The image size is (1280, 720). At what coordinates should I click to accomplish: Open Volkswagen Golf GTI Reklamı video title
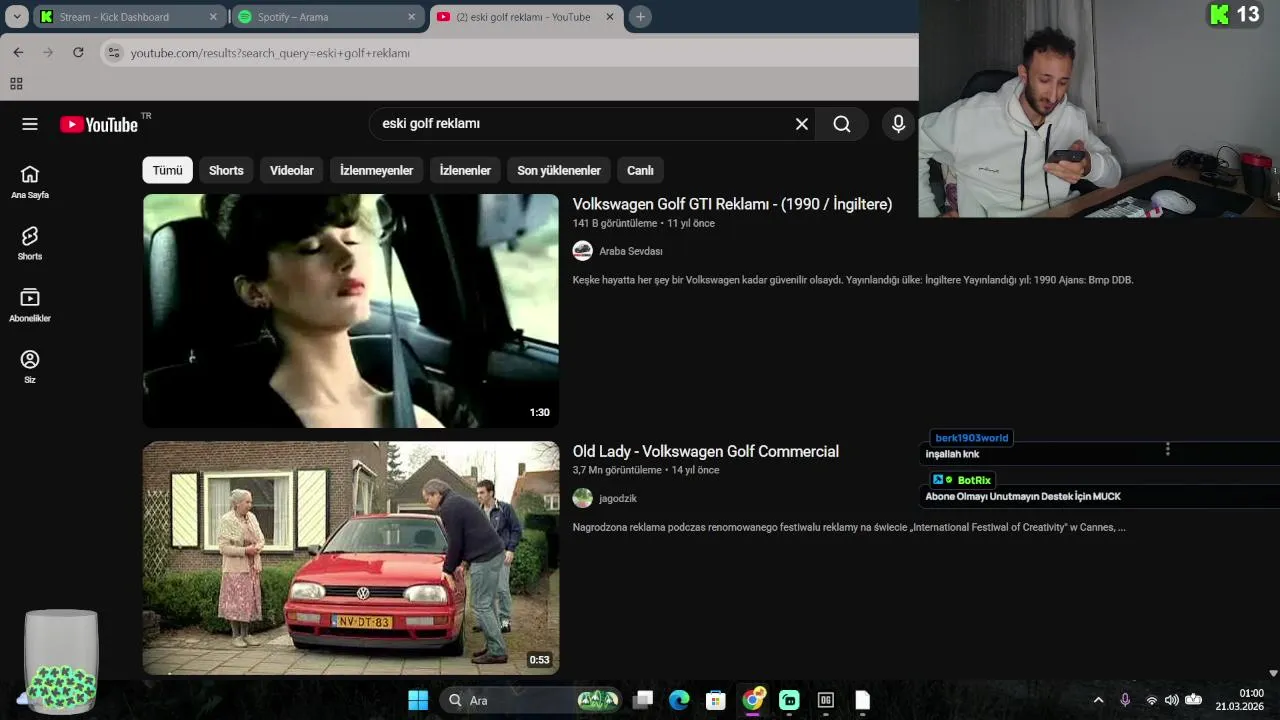(x=732, y=204)
